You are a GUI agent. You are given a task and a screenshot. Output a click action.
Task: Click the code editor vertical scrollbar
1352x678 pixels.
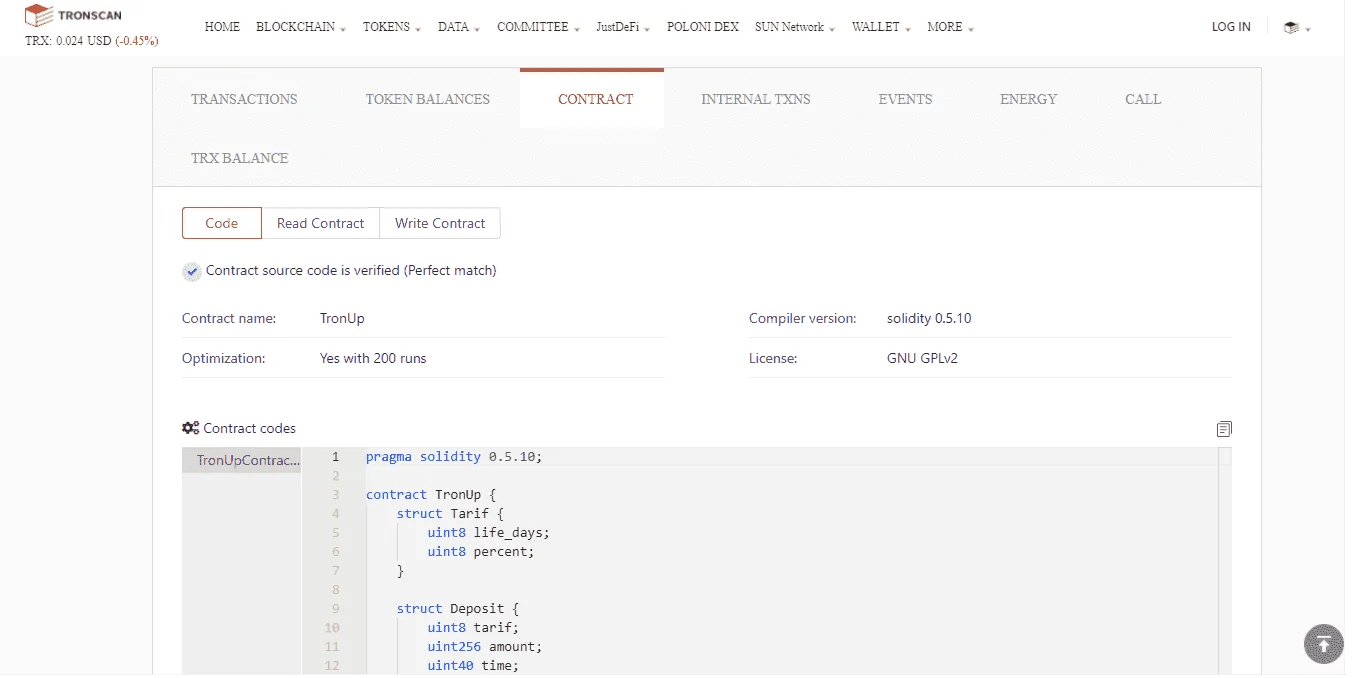pyautogui.click(x=1225, y=560)
